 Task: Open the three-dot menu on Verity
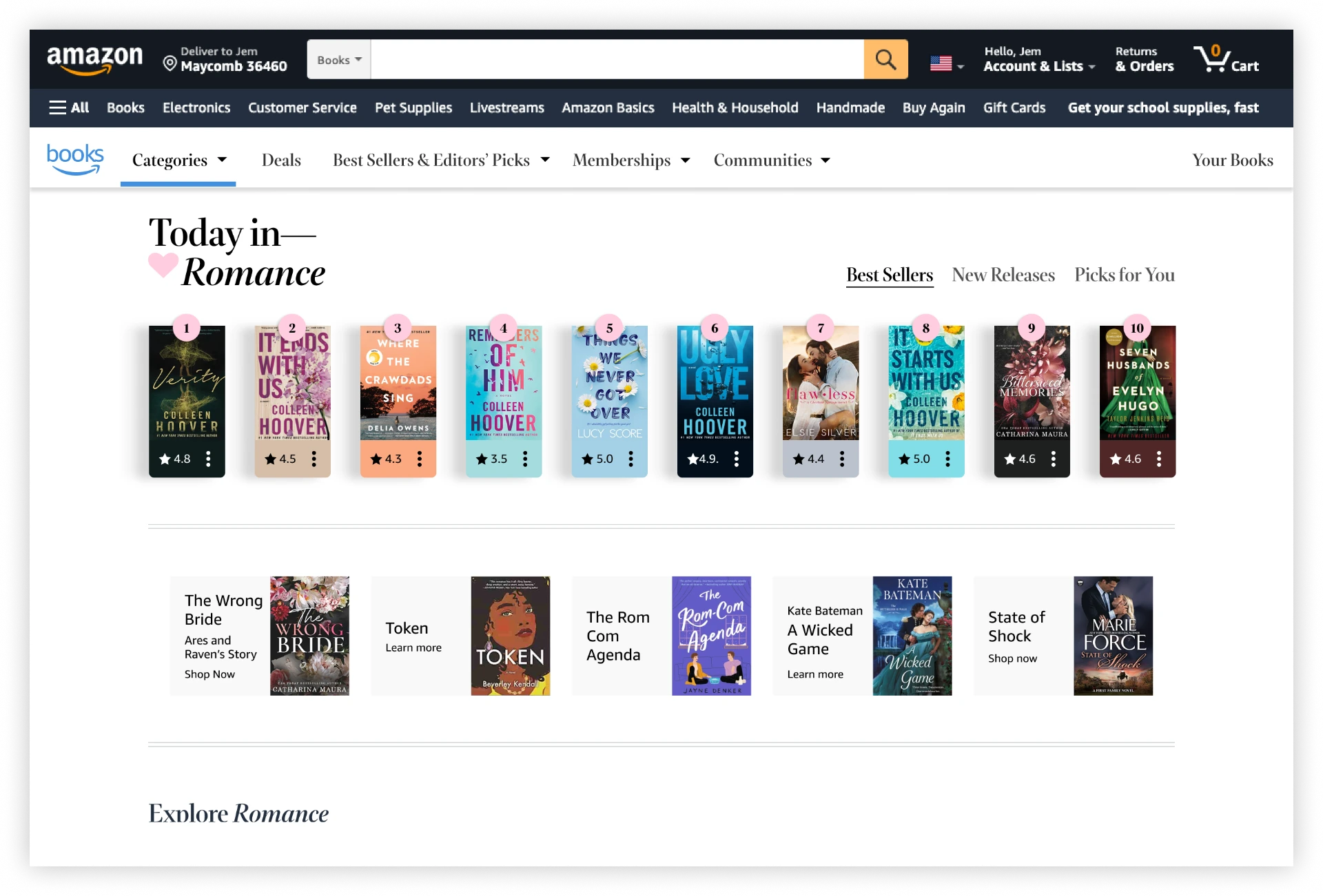point(208,459)
